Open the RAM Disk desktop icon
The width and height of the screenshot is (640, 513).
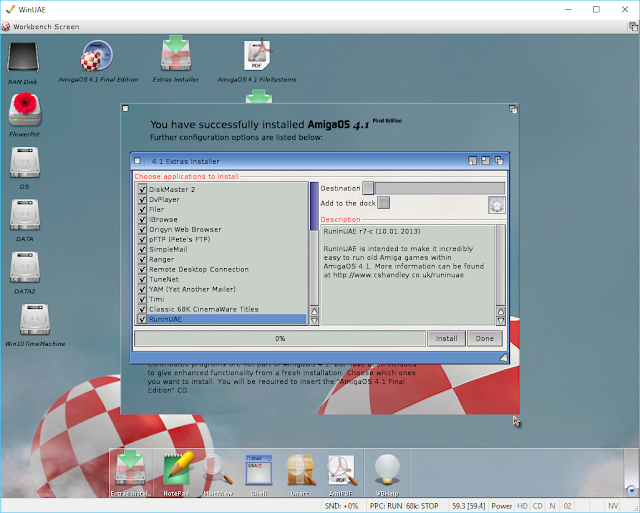pos(23,59)
